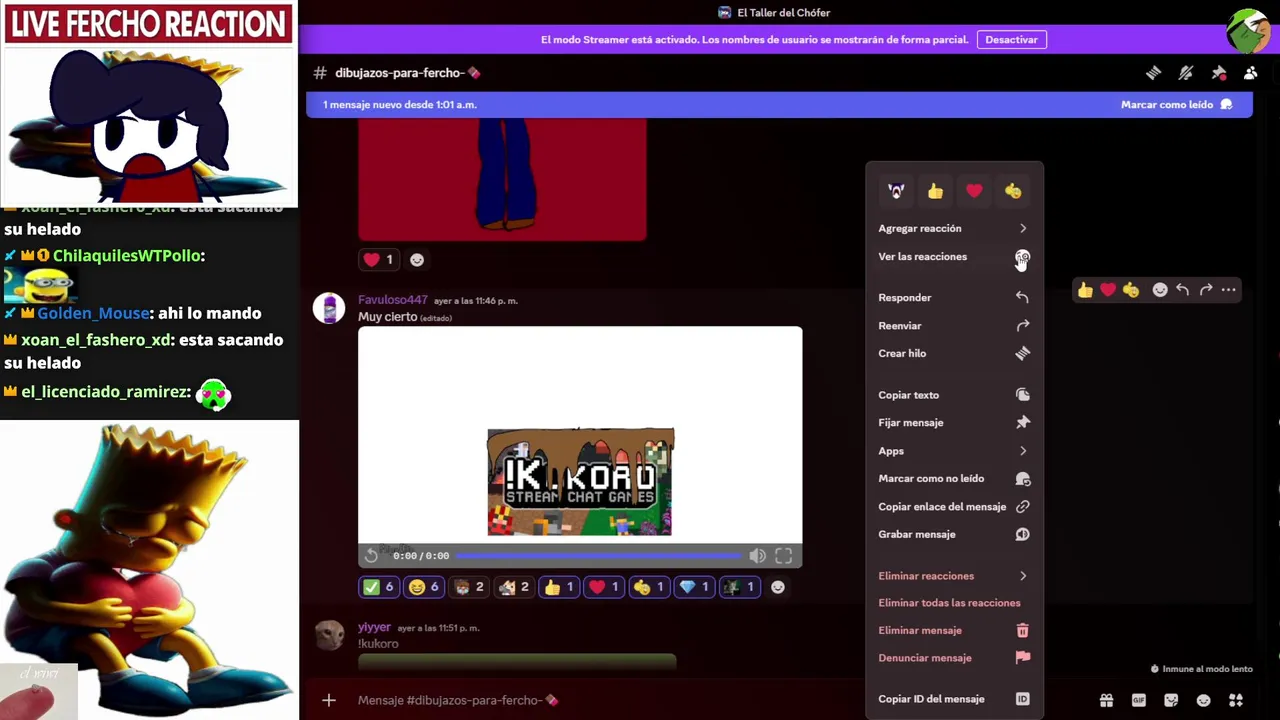Image resolution: width=1280 pixels, height=720 pixels.
Task: Select Grabar mensaje menu entry
Action: point(954,535)
